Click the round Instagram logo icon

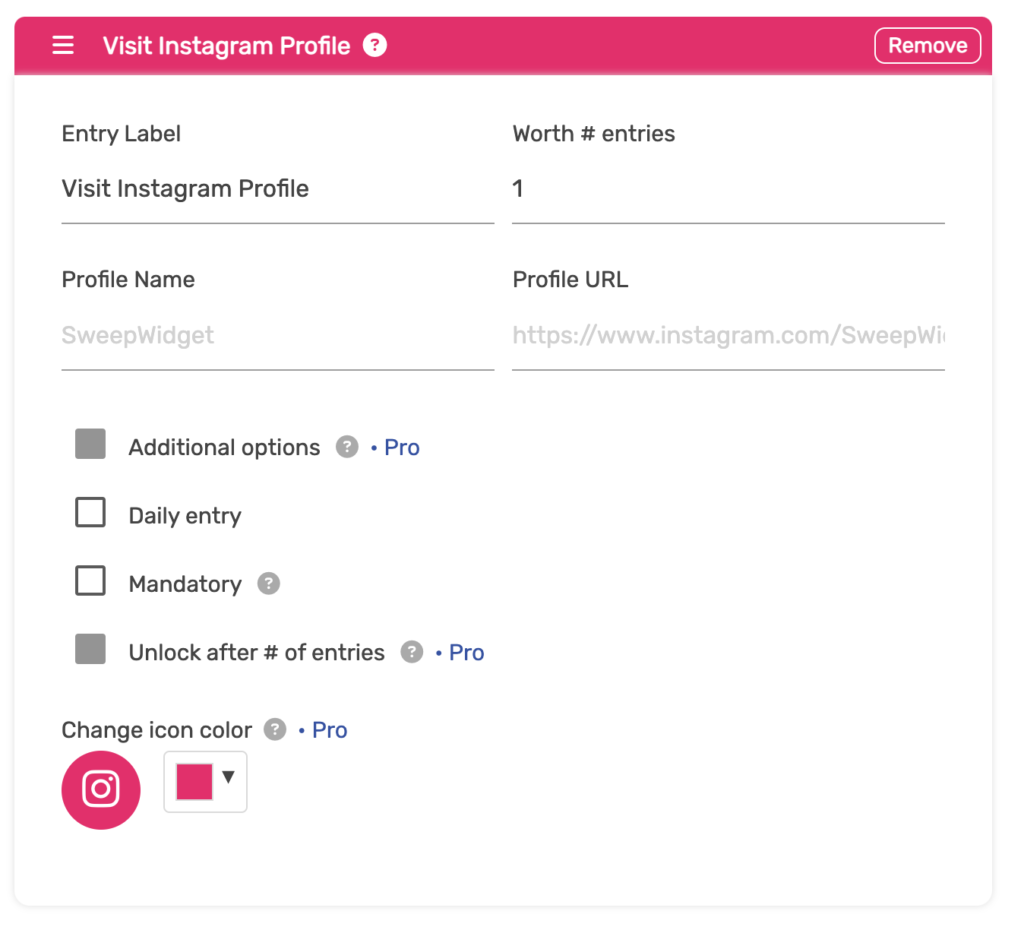(101, 790)
